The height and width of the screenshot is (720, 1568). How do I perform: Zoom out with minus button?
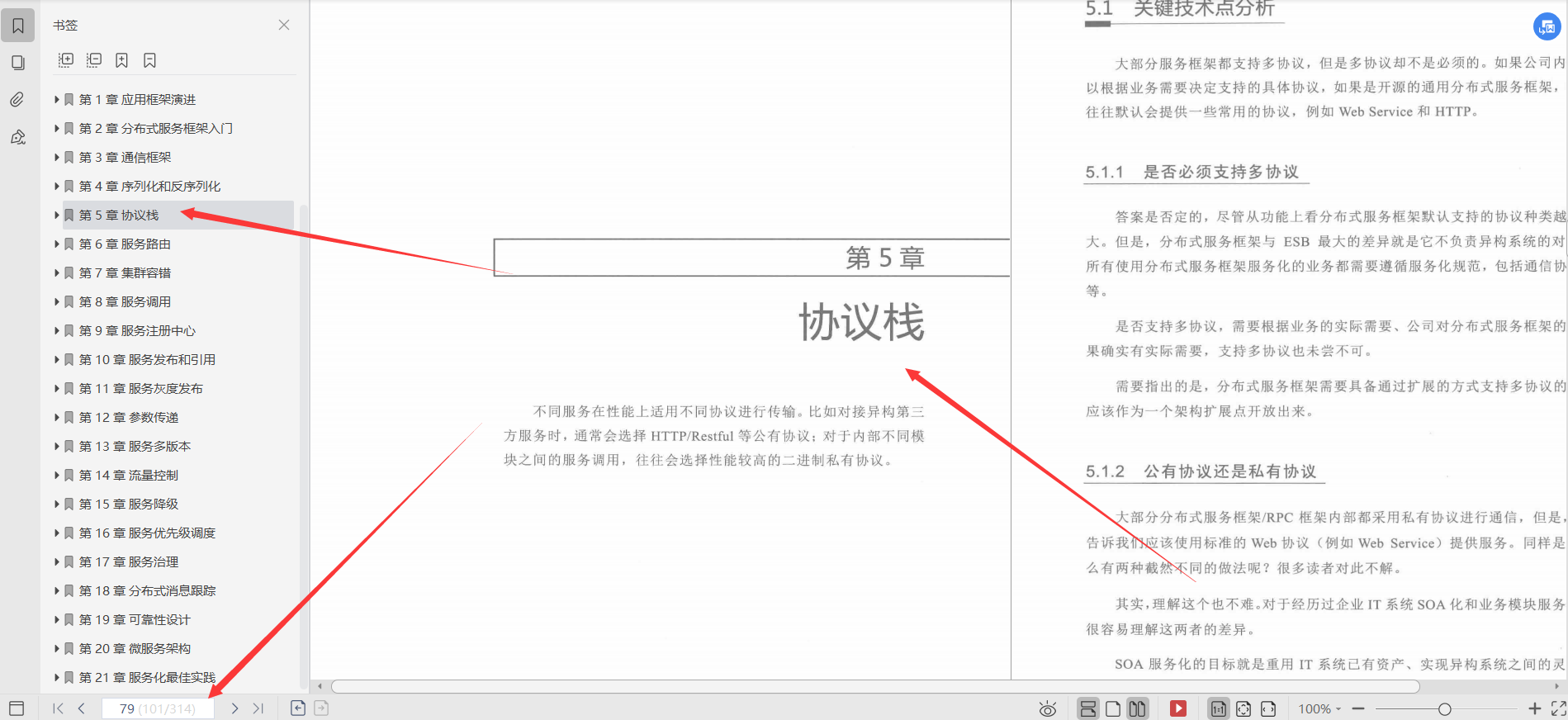tap(1358, 708)
